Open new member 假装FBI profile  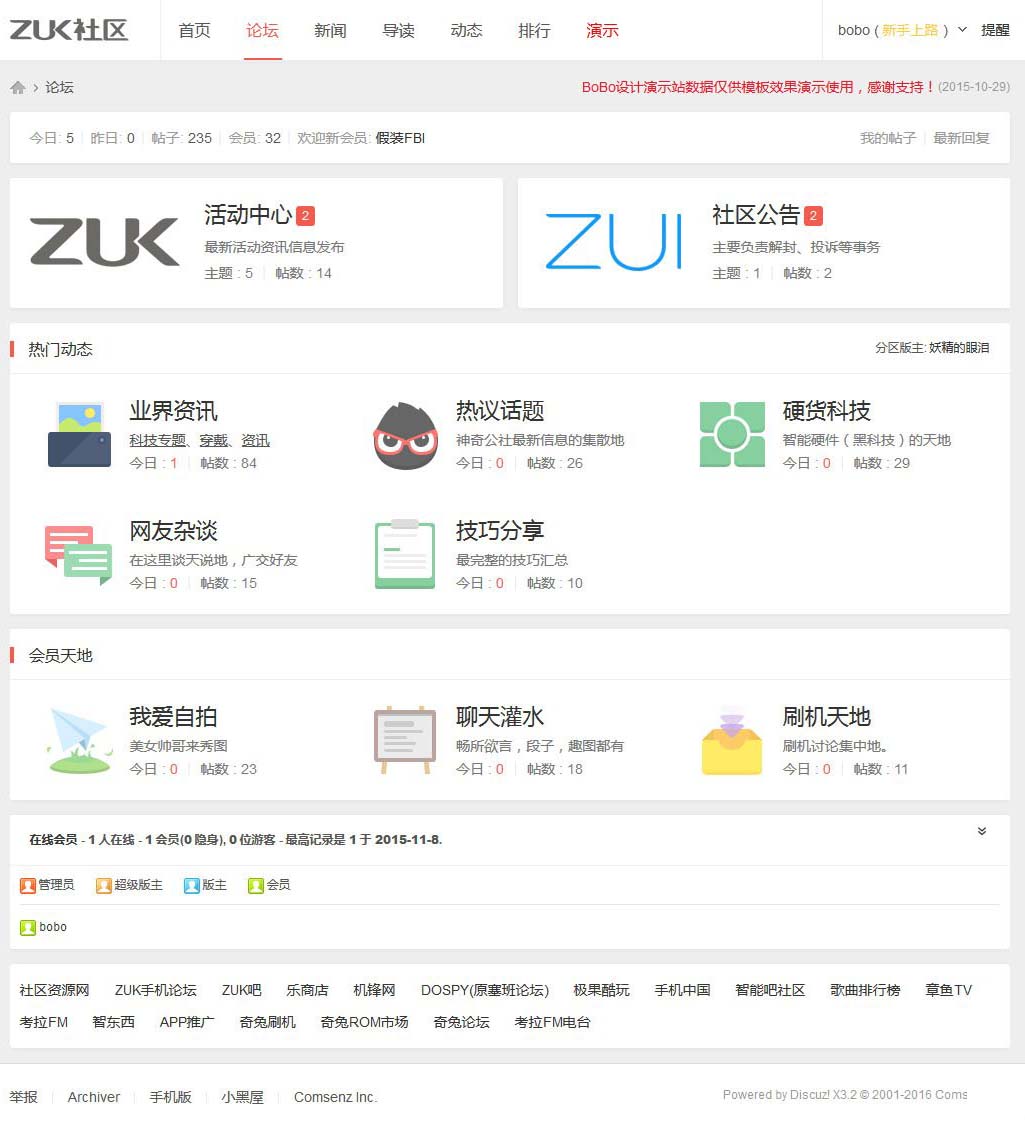pyautogui.click(x=400, y=138)
